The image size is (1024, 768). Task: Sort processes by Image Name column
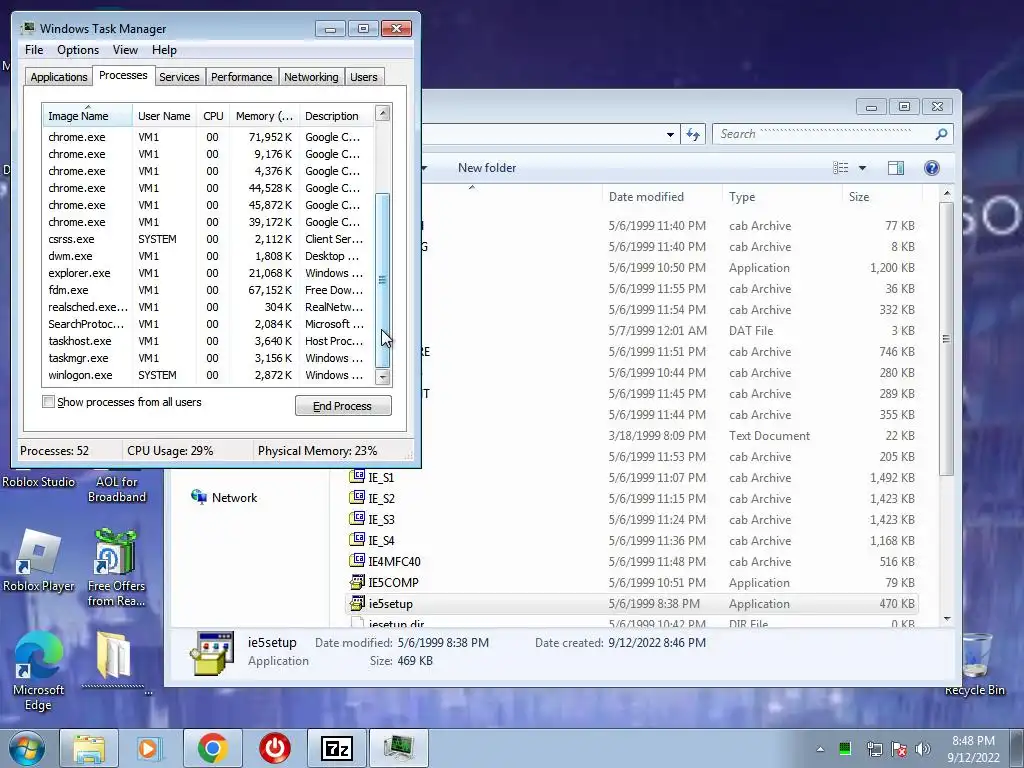[88, 116]
